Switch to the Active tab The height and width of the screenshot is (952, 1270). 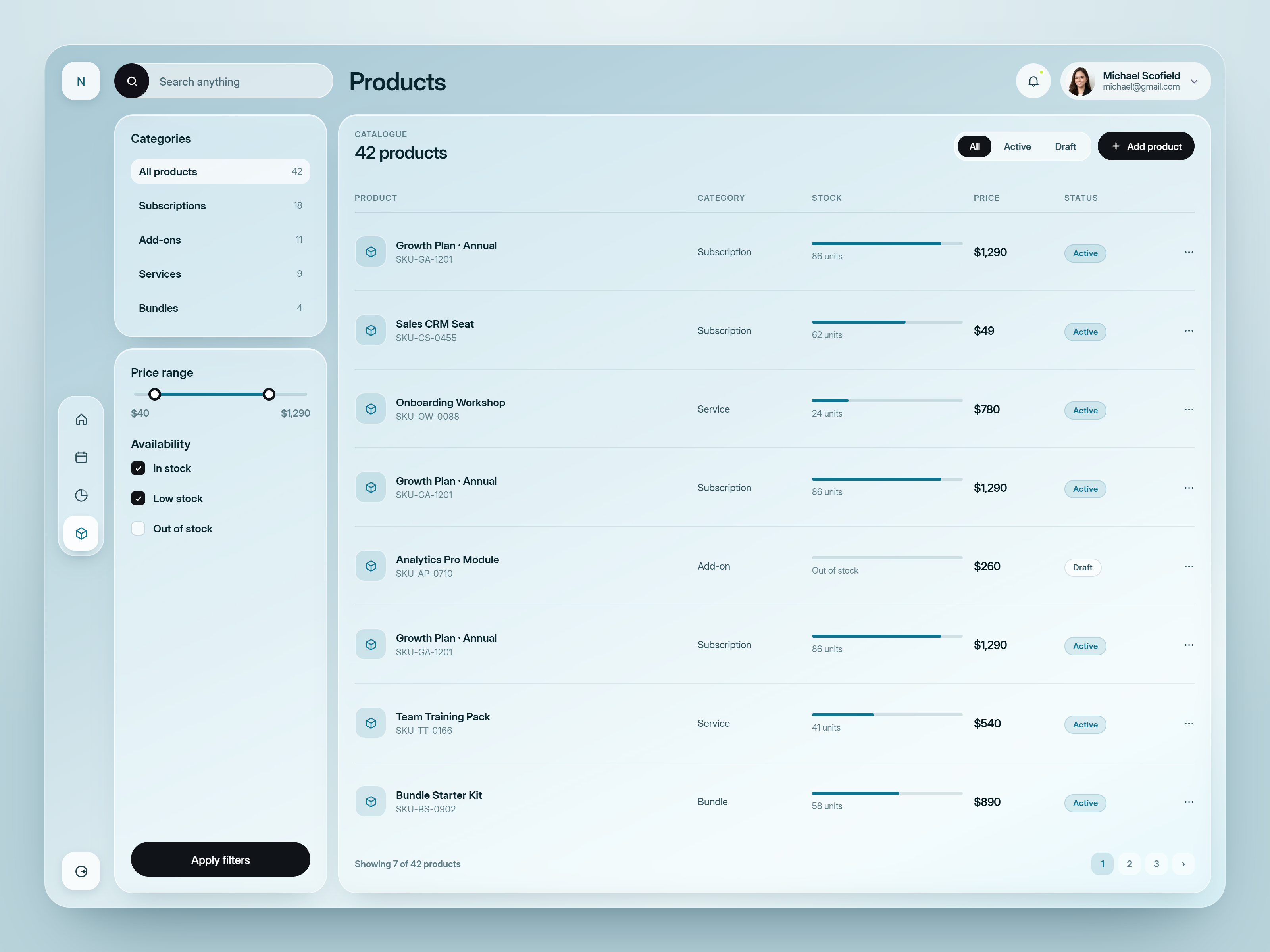1017,146
